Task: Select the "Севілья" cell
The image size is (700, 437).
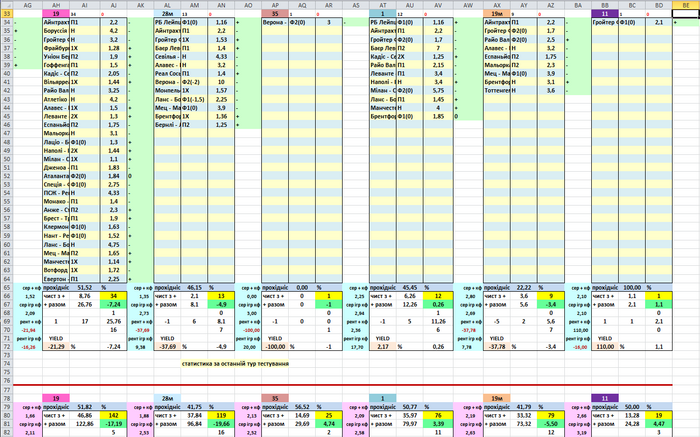Action: coord(167,57)
